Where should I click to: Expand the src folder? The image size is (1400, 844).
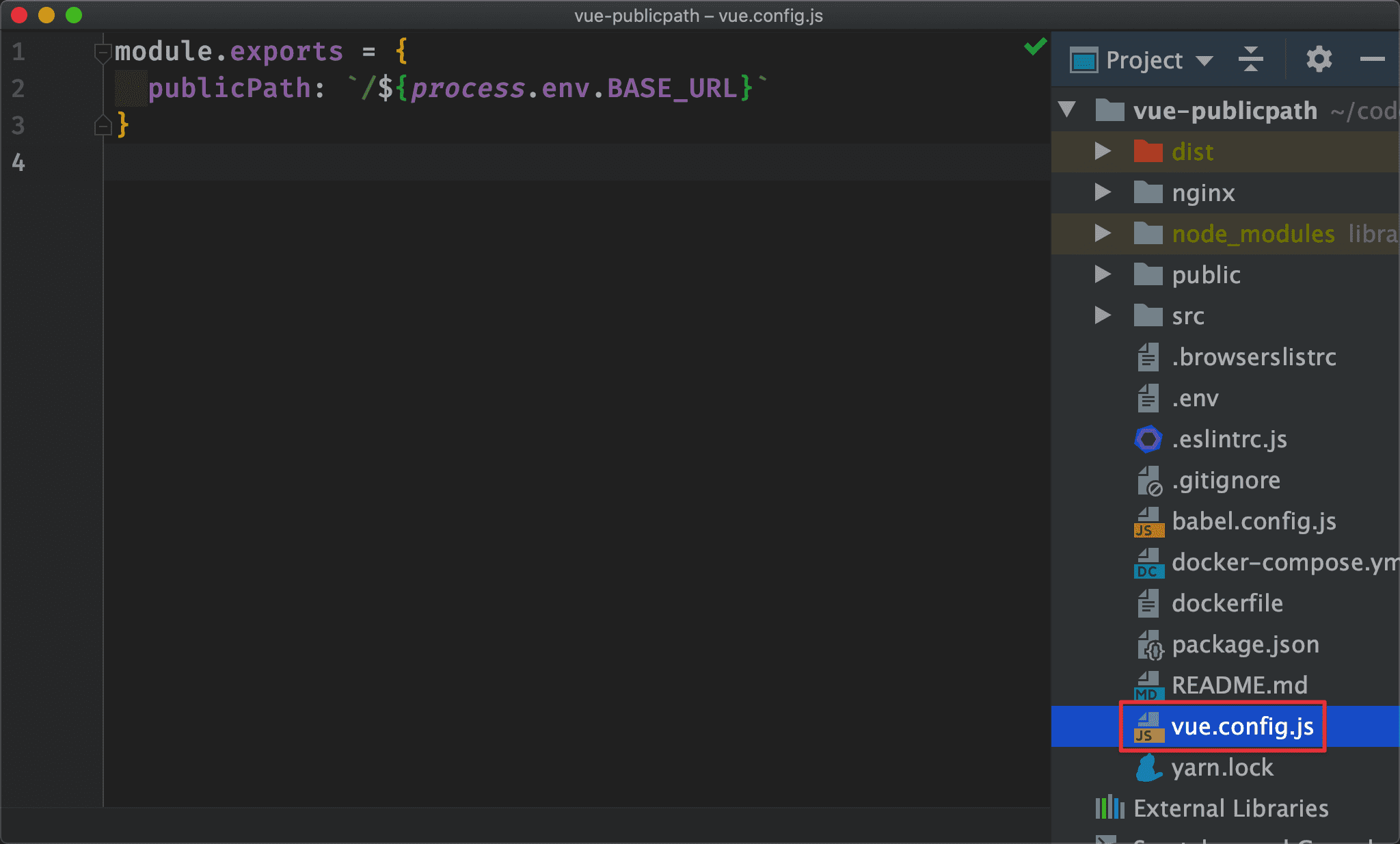(x=1102, y=315)
